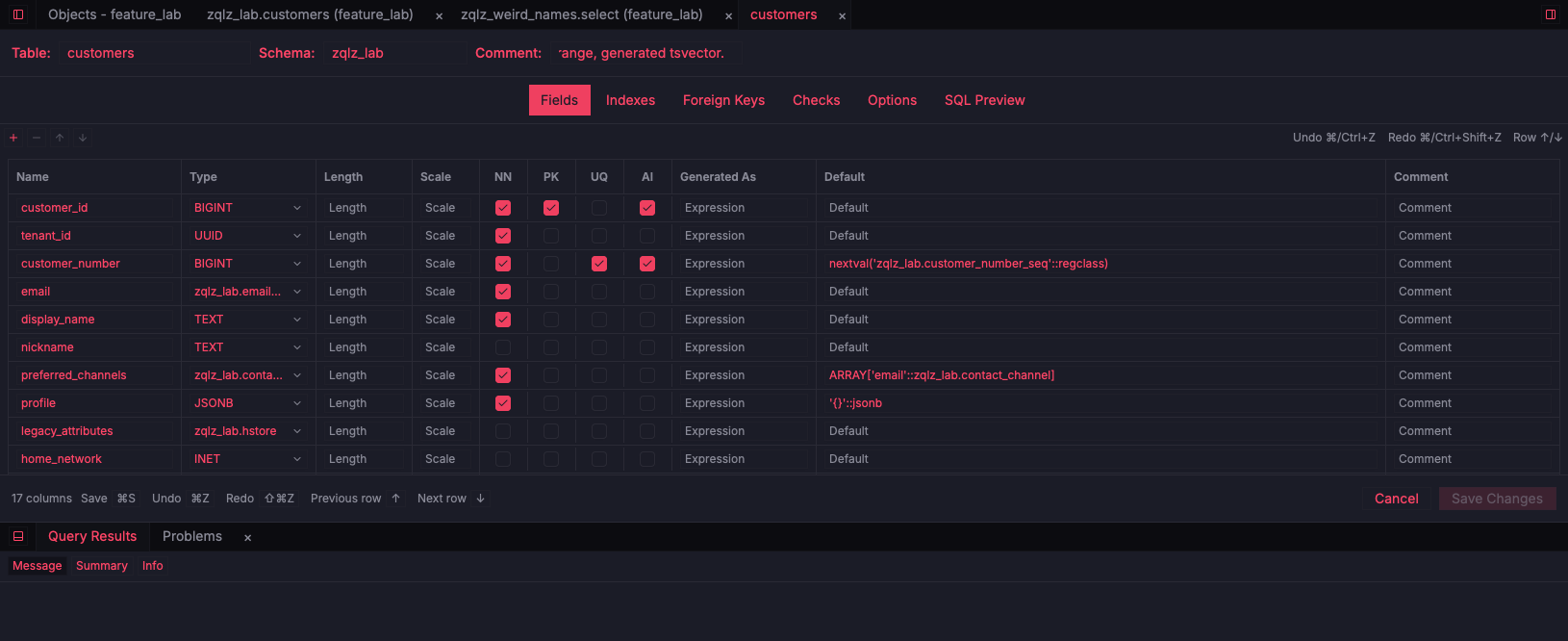1568x641 pixels.
Task: Edit the customer_number default nextval expression
Action: coord(1100,264)
